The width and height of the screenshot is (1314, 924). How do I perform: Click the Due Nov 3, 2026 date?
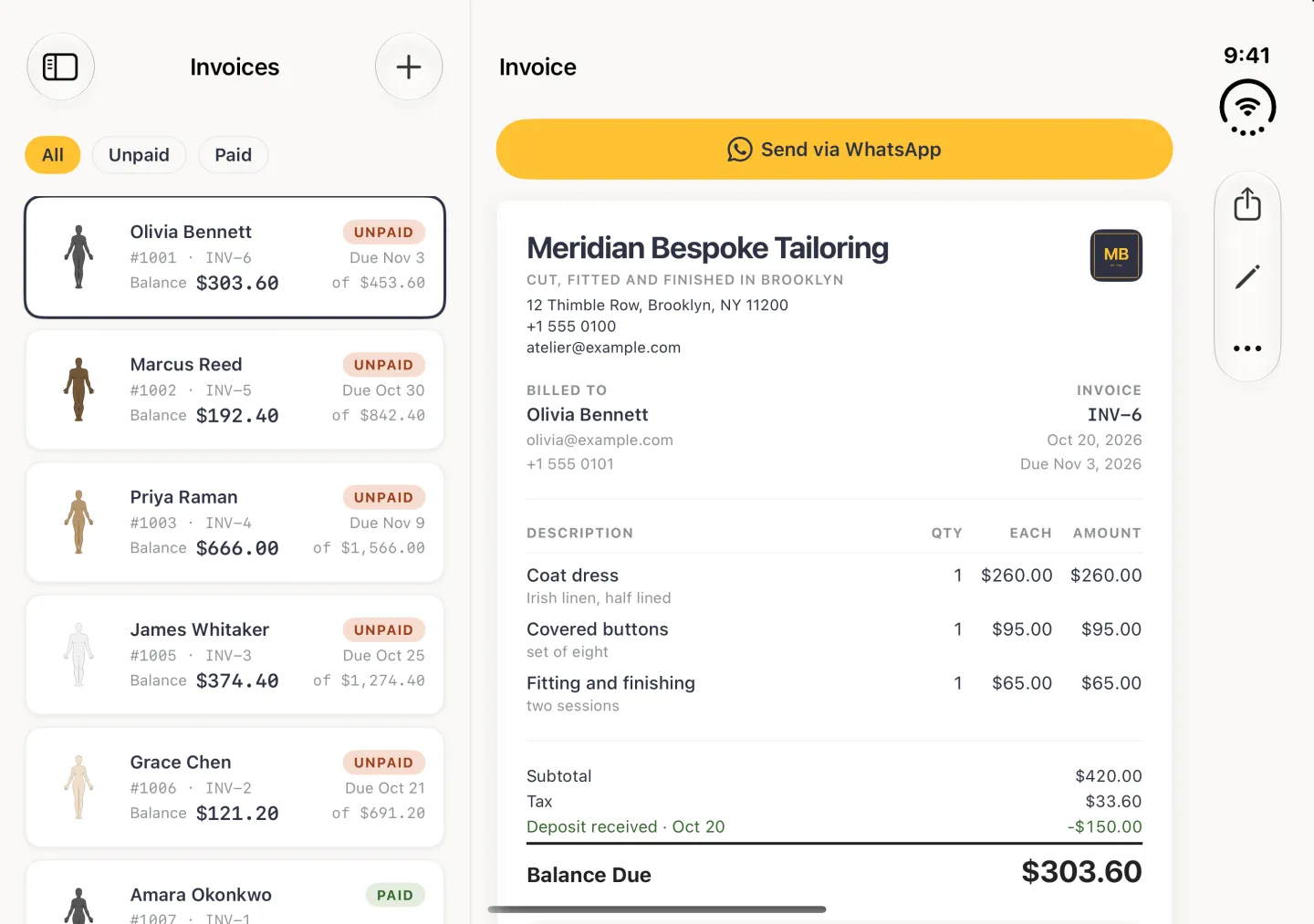[1080, 464]
